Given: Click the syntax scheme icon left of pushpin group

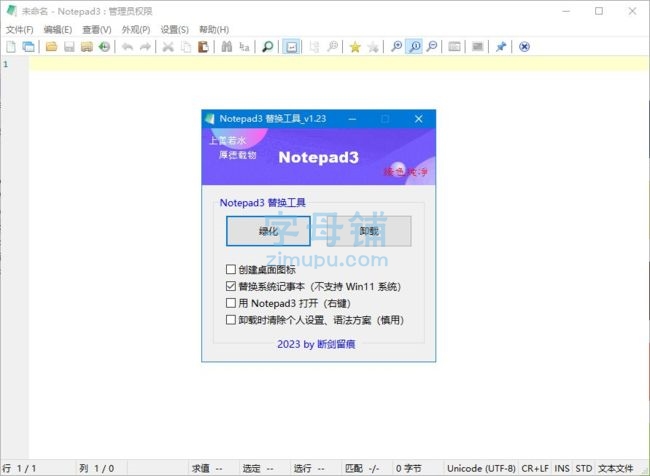Looking at the screenshot, I should [x=478, y=47].
